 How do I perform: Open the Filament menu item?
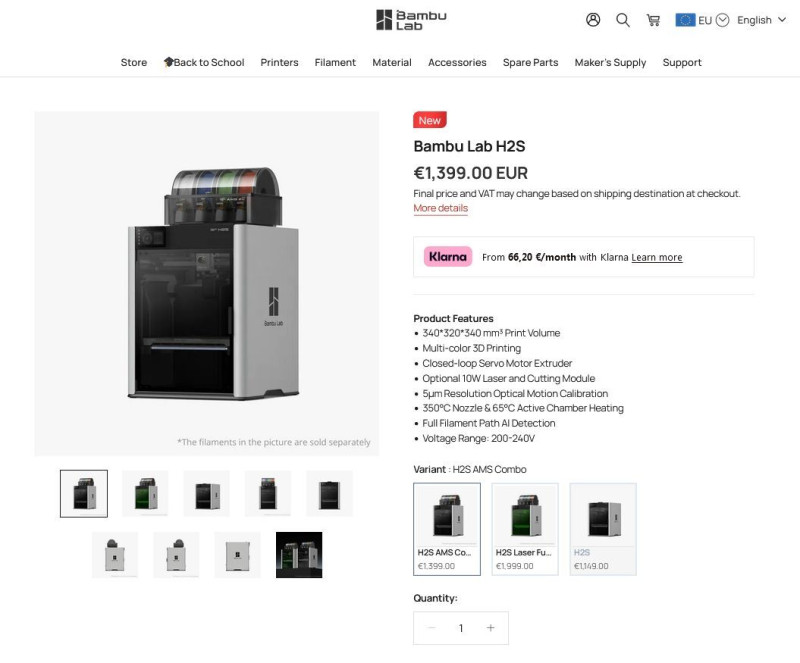coord(335,62)
